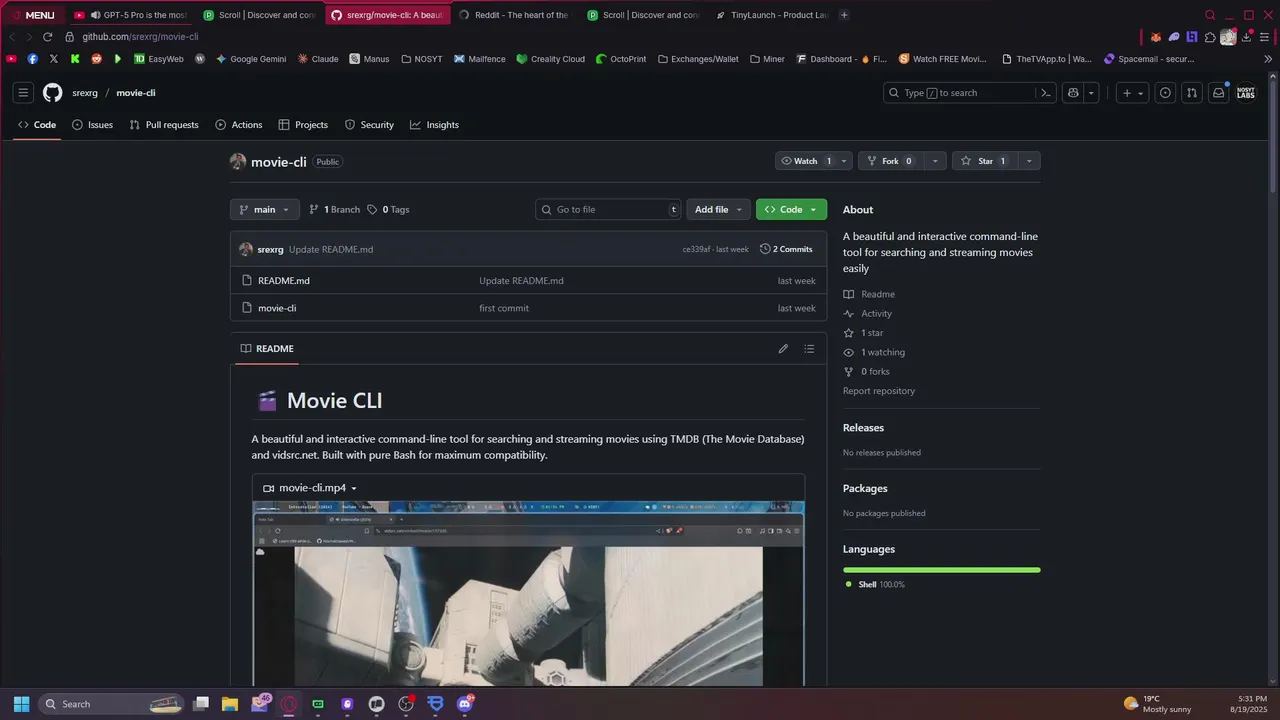Viewport: 1280px width, 720px height.
Task: Expand Watch notifications options arrow
Action: (x=844, y=161)
